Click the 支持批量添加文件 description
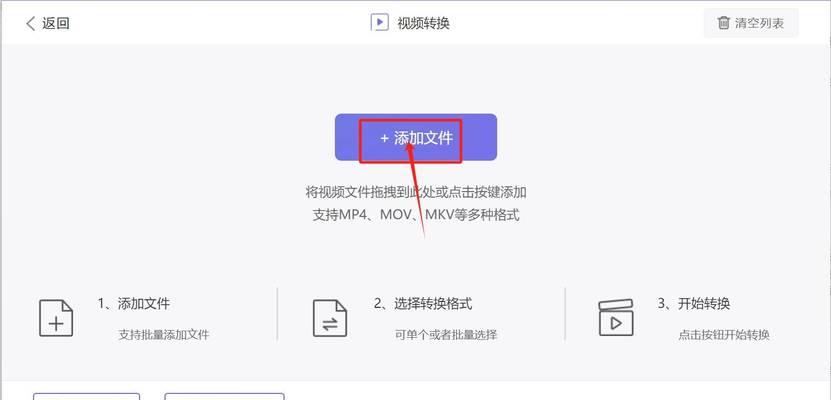This screenshot has height=400, width=831. pyautogui.click(x=164, y=334)
